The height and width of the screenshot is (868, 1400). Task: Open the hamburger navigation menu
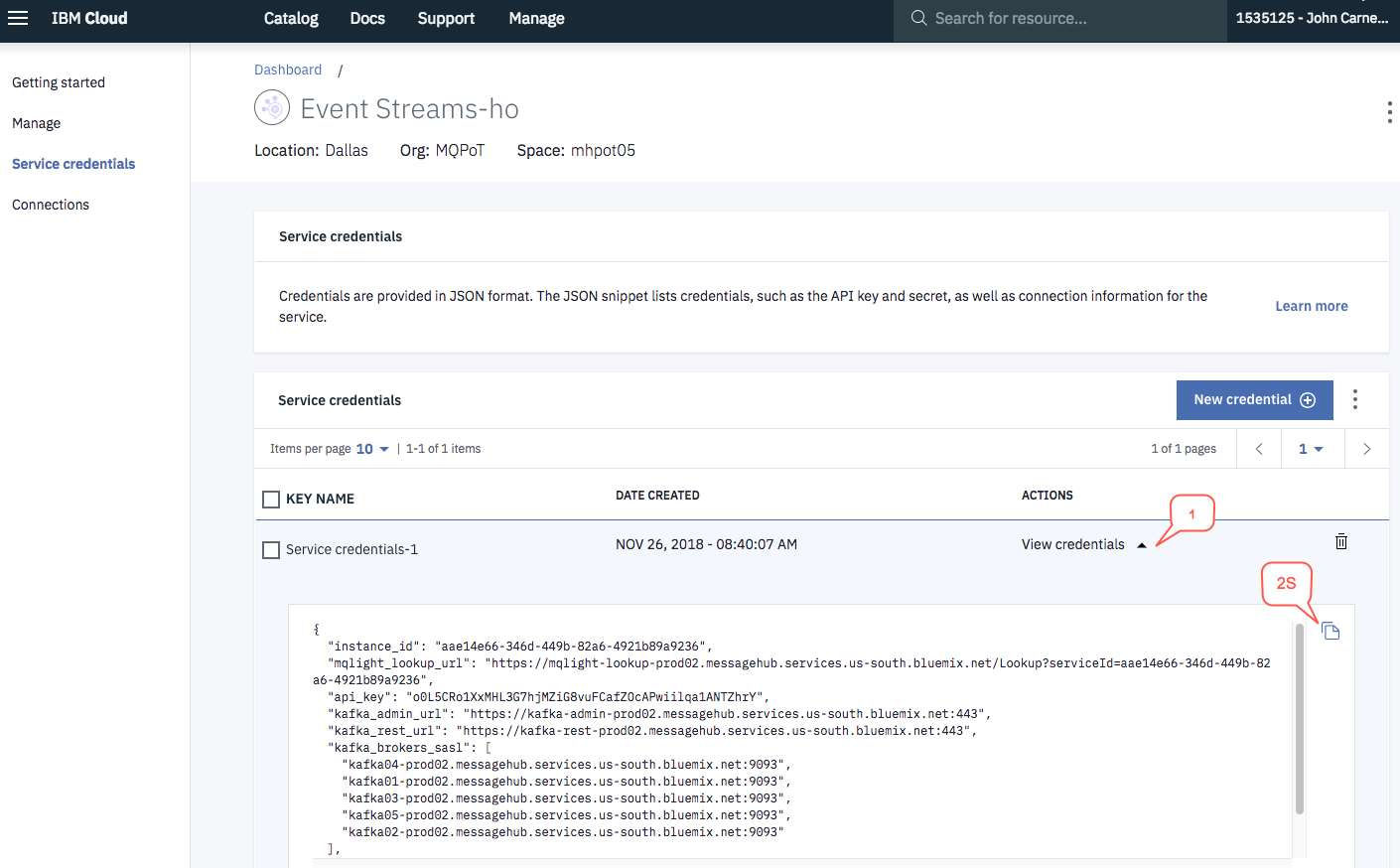(x=18, y=18)
